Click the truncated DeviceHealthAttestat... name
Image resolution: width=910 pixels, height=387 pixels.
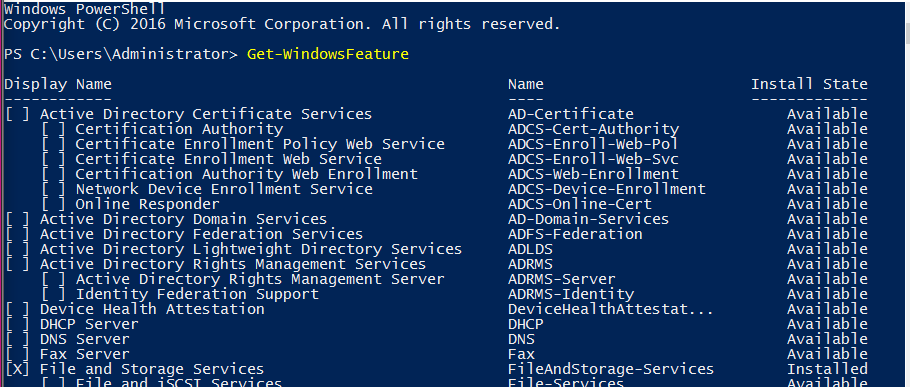pos(611,309)
